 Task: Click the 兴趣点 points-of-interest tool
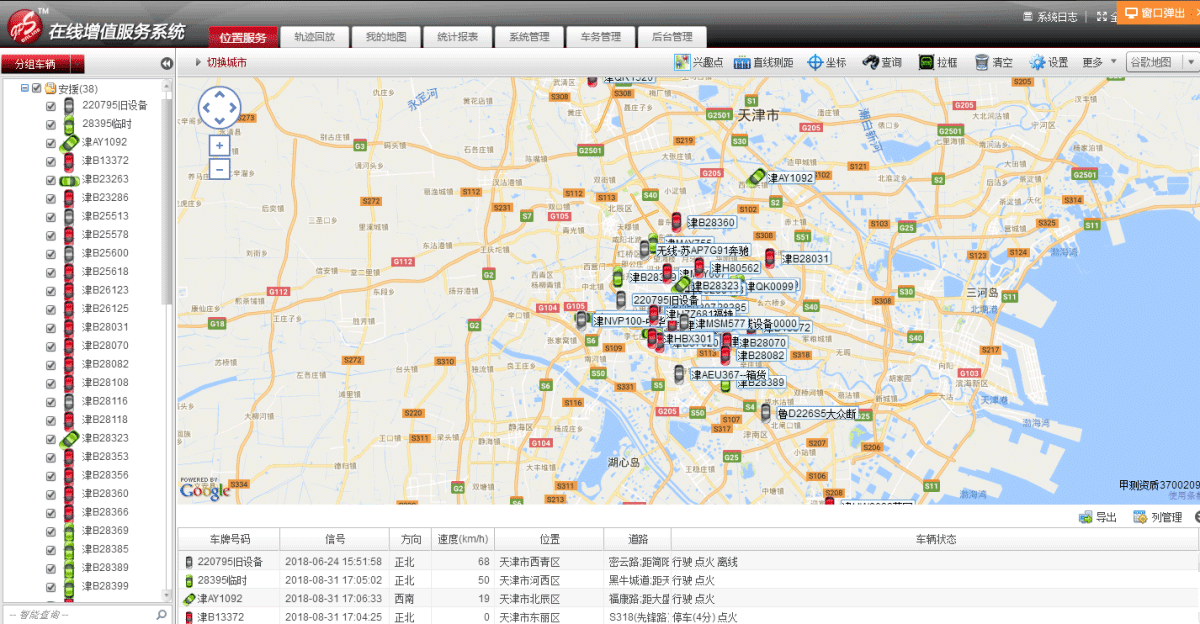point(696,62)
